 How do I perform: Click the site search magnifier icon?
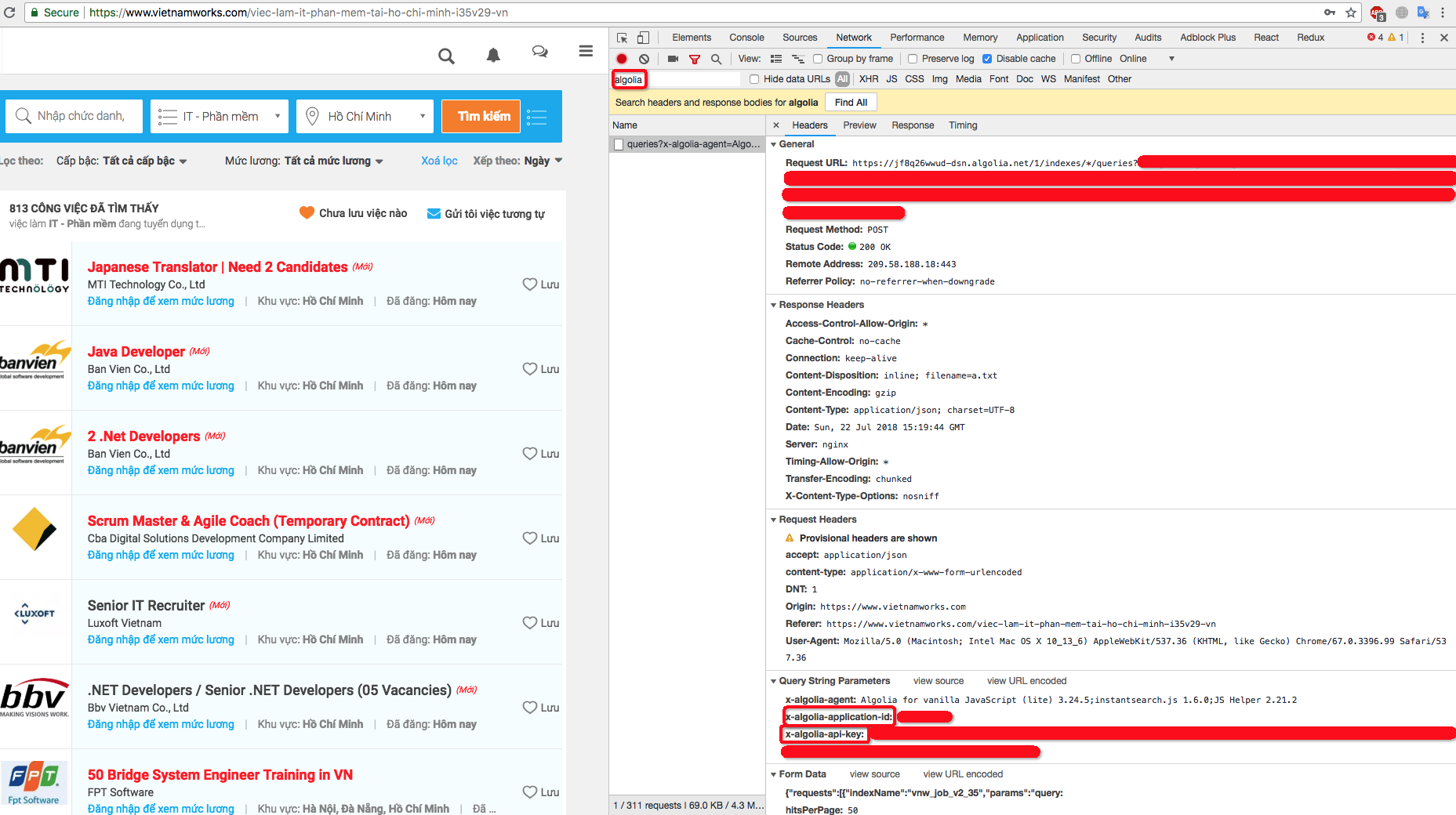tap(446, 56)
